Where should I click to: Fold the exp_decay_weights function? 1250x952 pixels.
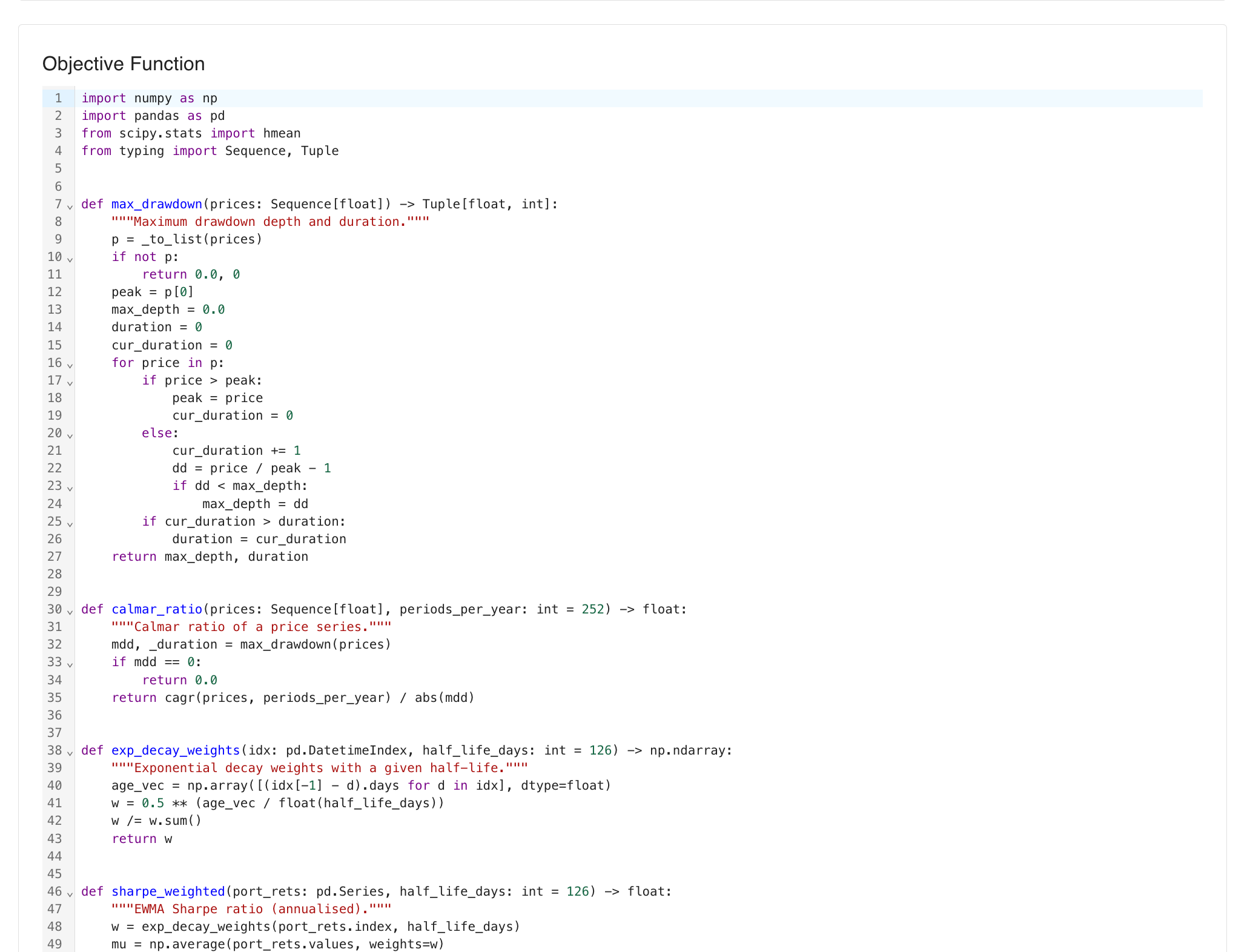[x=70, y=752]
